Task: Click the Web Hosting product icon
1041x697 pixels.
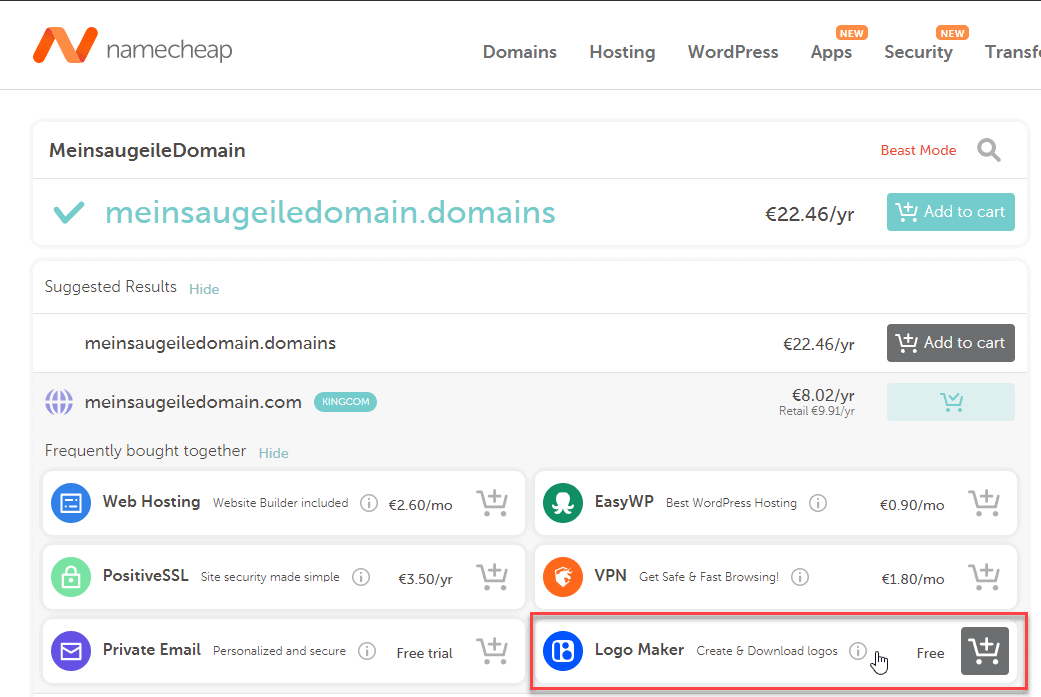Action: pyautogui.click(x=71, y=503)
